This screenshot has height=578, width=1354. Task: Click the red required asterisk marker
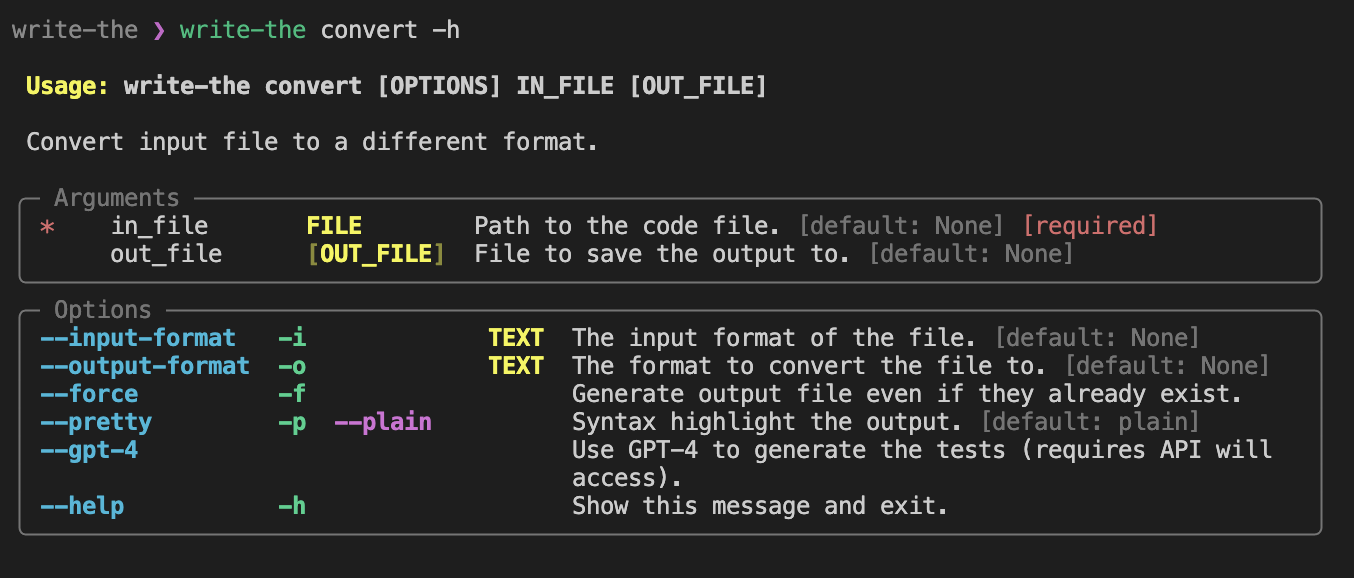click(x=47, y=229)
